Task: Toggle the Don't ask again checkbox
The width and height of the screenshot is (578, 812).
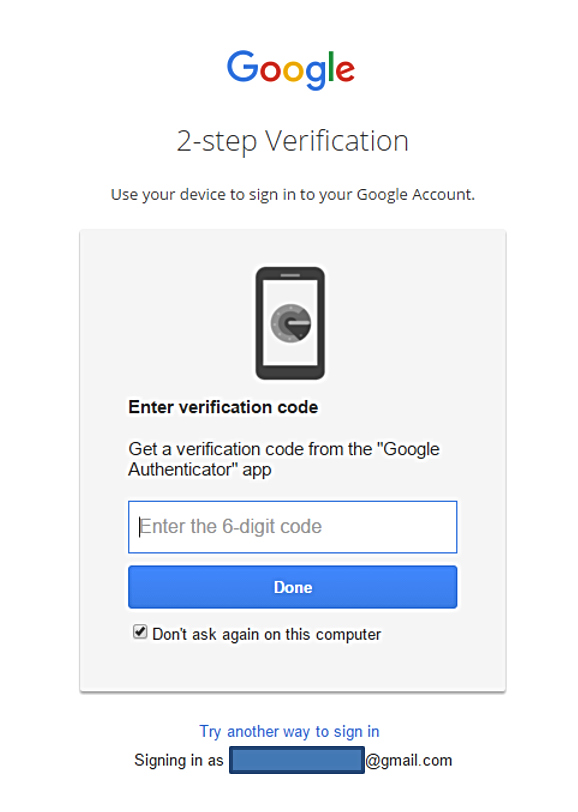Action: 140,632
